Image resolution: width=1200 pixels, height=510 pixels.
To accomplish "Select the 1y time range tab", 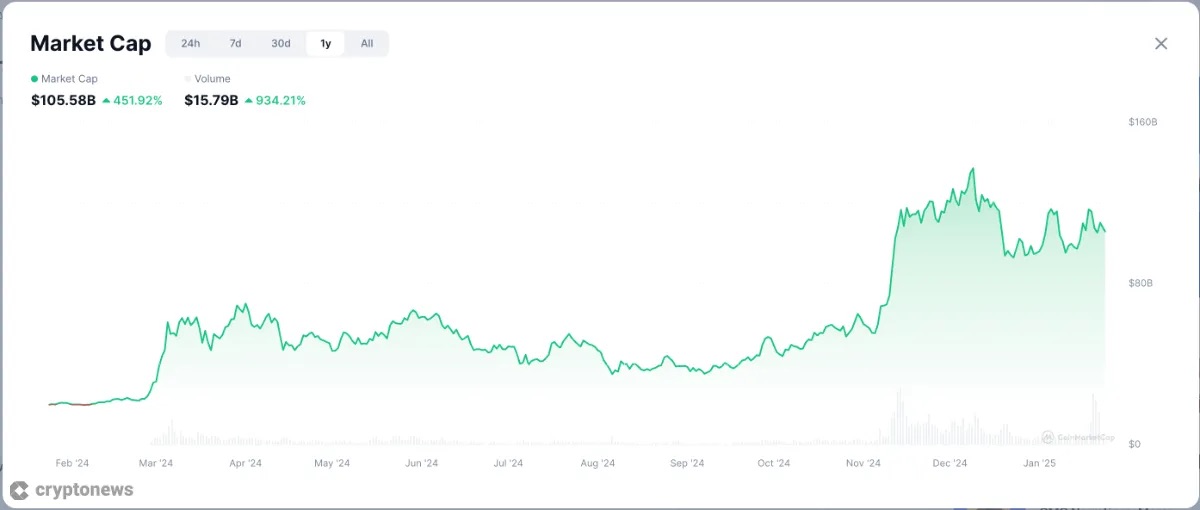I will pos(326,43).
